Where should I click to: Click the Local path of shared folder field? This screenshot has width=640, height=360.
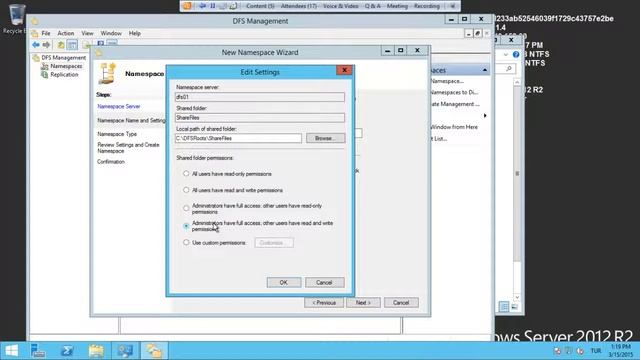238,138
